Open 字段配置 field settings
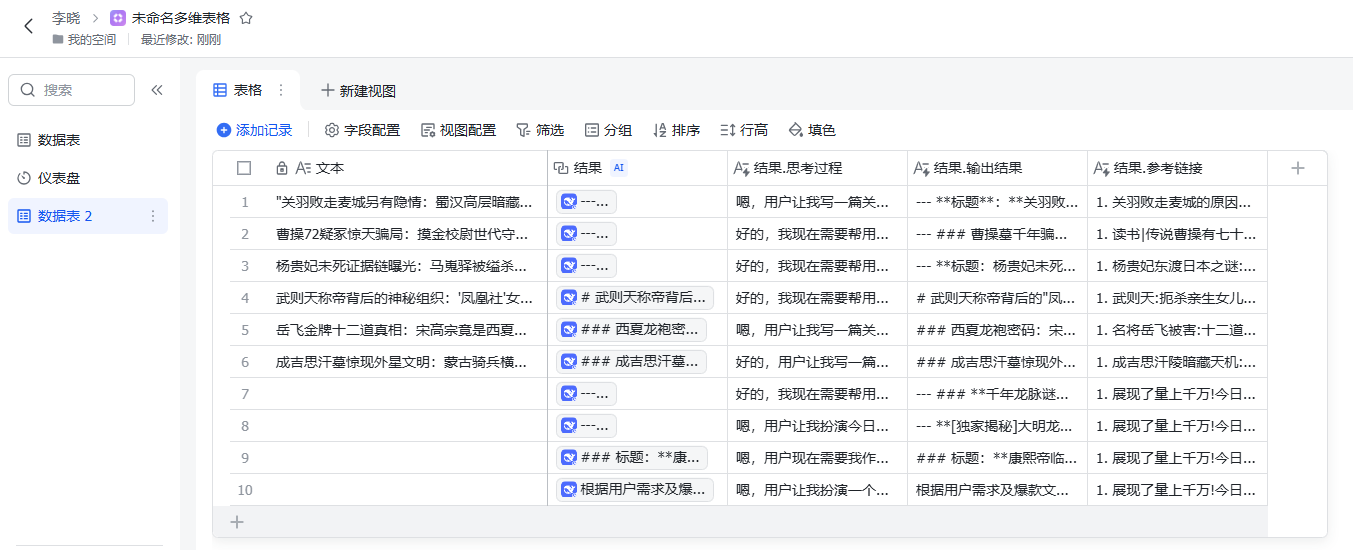The width and height of the screenshot is (1353, 550). 362,130
